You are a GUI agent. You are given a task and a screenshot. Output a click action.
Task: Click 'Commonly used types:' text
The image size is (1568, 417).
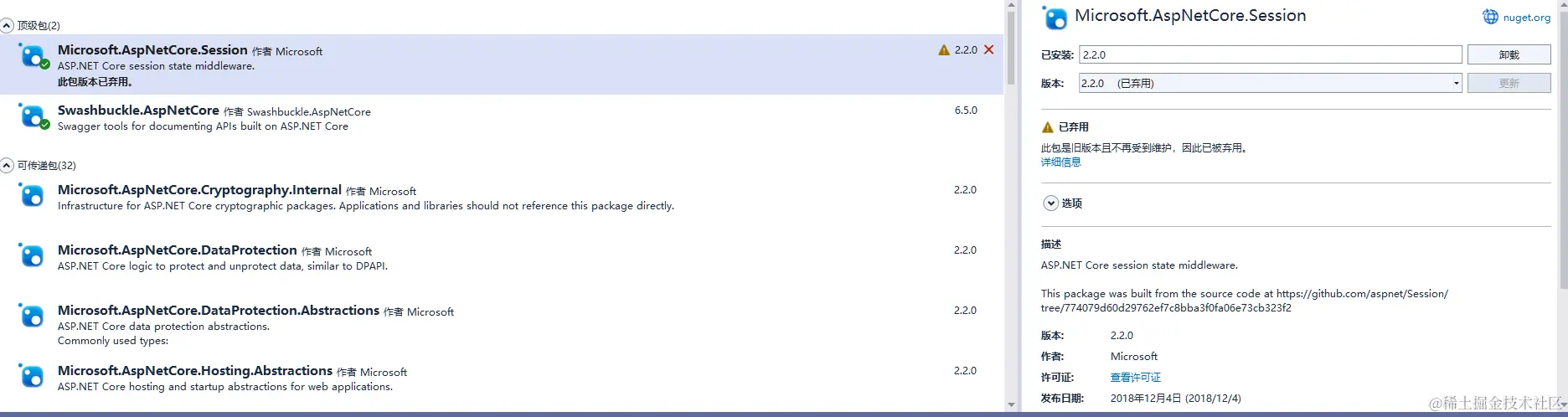coord(113,341)
